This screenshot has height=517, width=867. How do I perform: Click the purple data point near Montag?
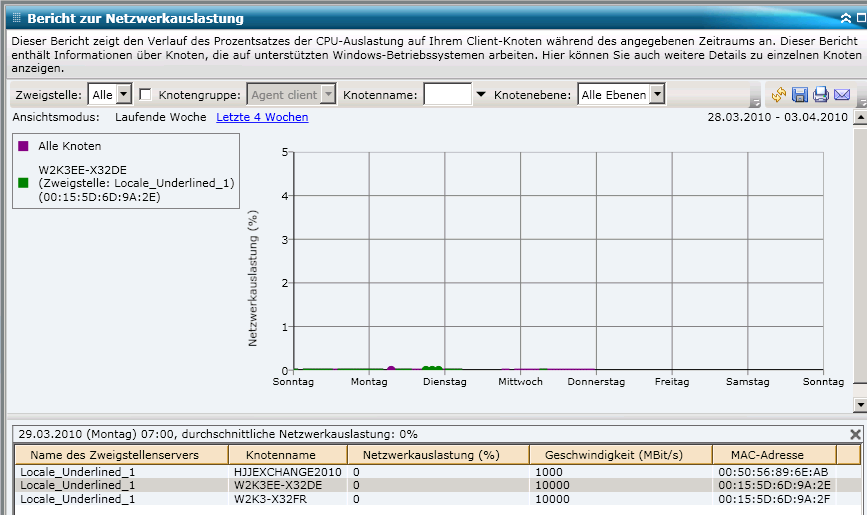point(391,369)
